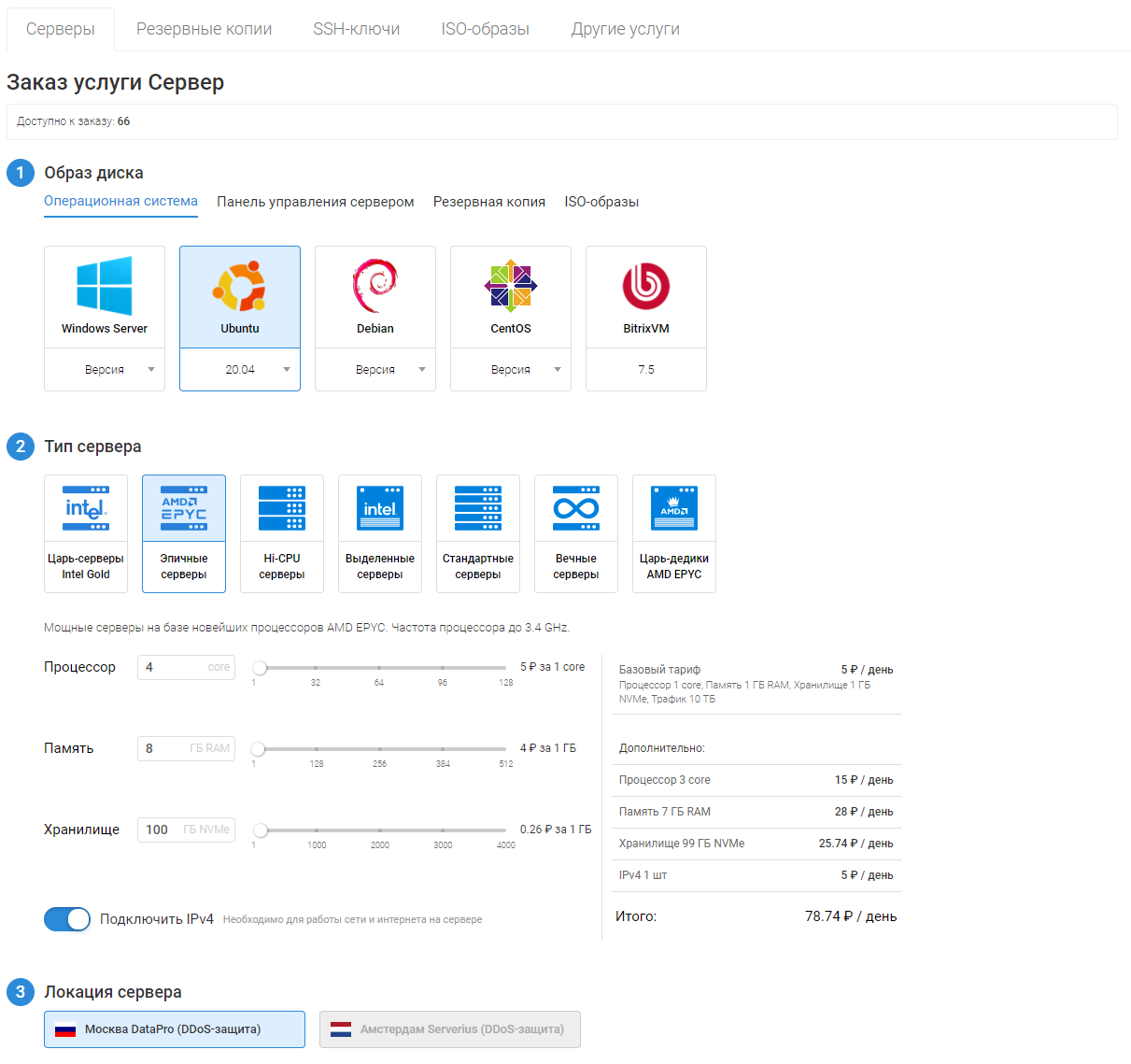Open the CentOS version dropdown
The image size is (1131, 1064).
pos(511,370)
